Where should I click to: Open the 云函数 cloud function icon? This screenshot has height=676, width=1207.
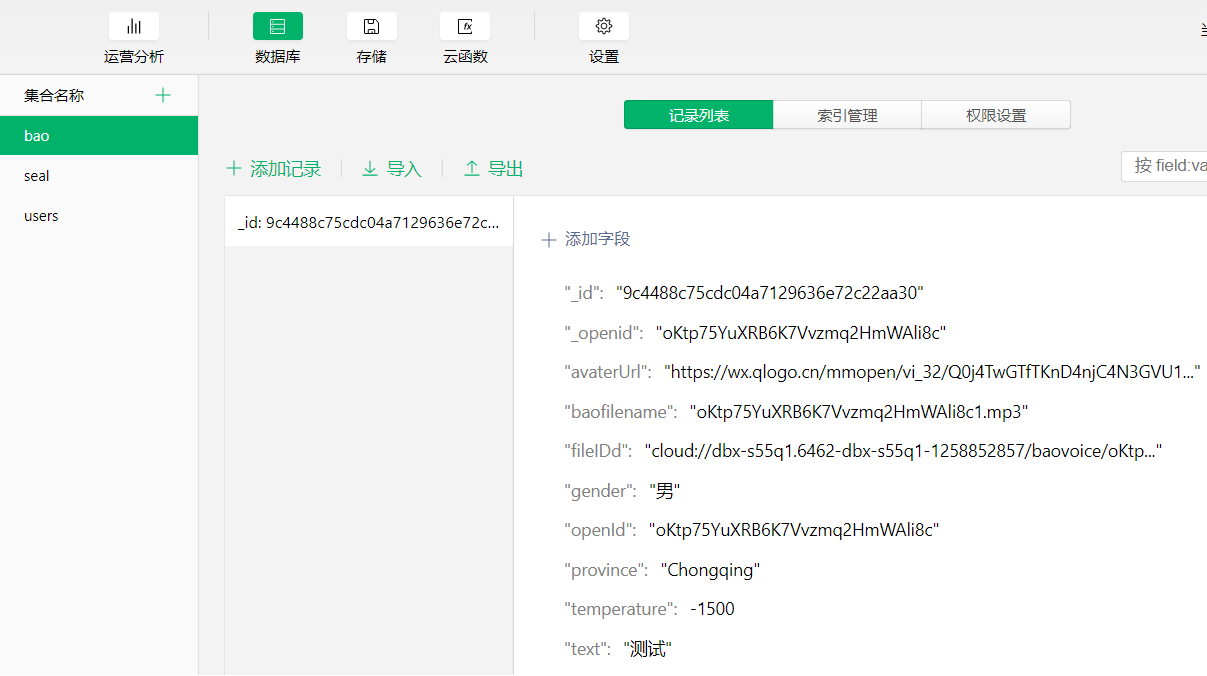tap(465, 26)
